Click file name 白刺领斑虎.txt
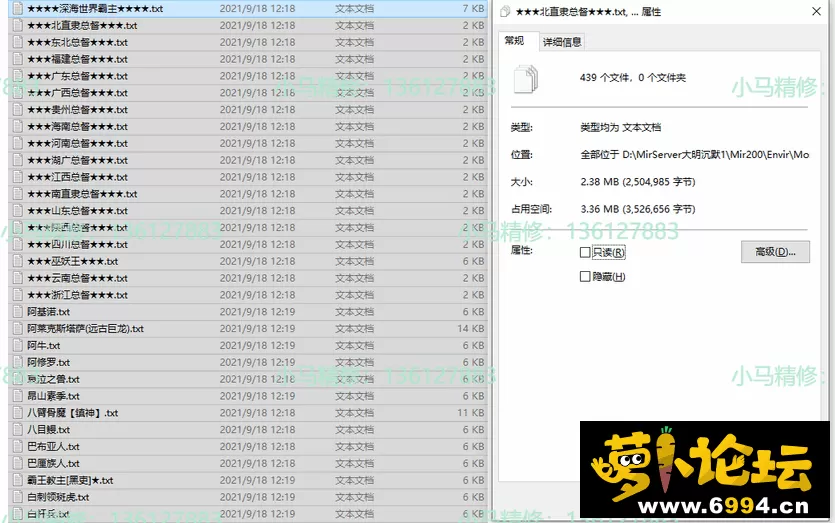Image resolution: width=835 pixels, height=523 pixels. (x=58, y=497)
